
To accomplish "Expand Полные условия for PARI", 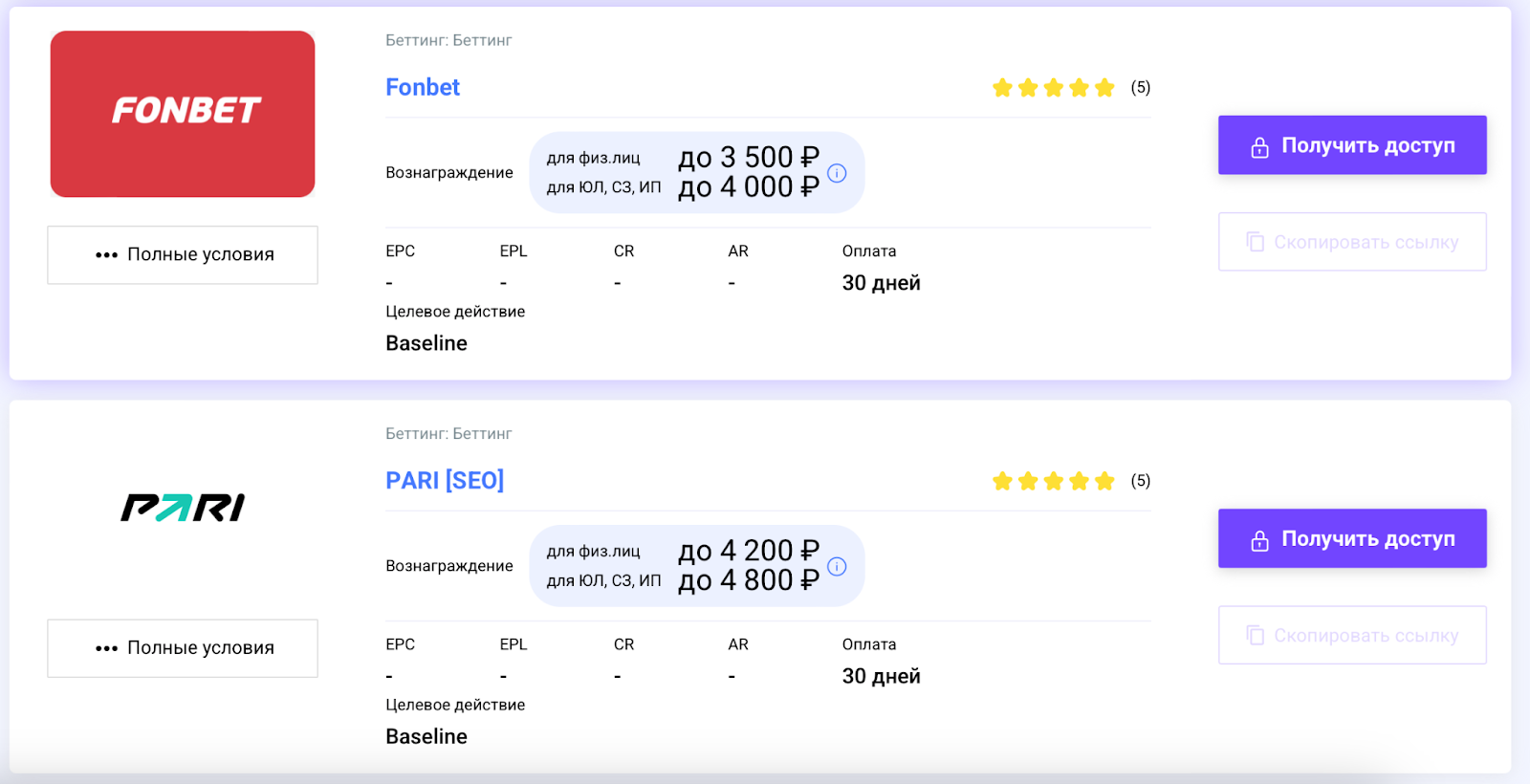I will pos(183,648).
